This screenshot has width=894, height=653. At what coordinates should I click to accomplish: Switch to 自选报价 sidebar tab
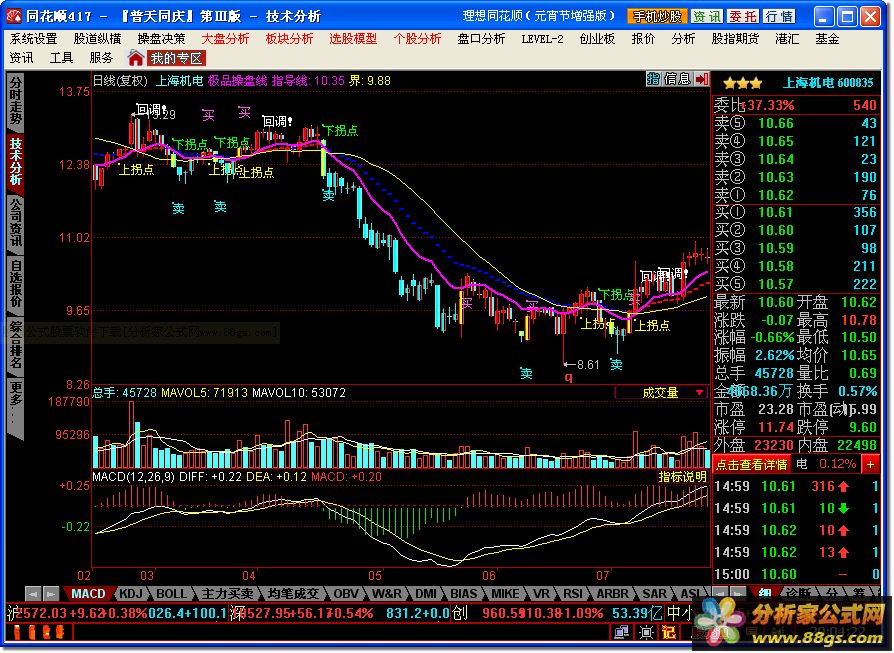[15, 283]
